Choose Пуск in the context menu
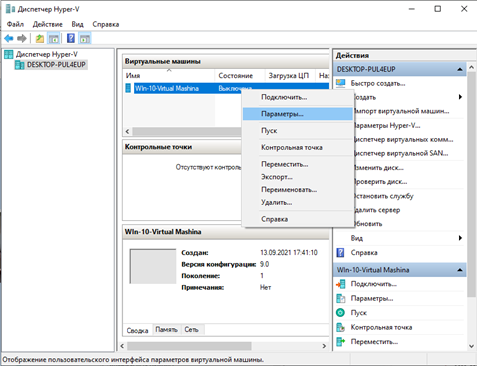 click(x=297, y=131)
